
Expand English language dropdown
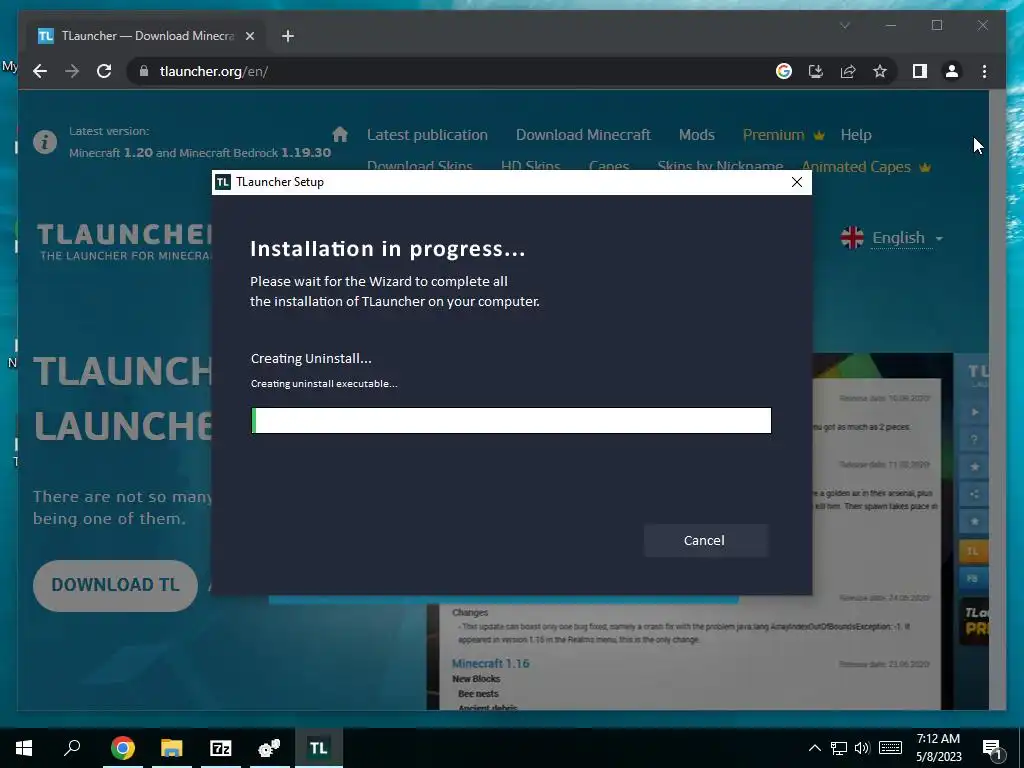908,238
